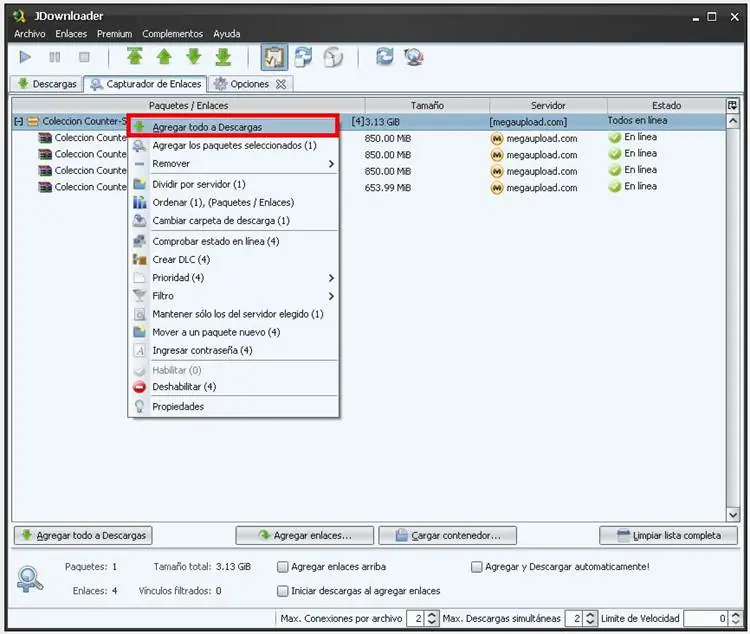
Task: Click the scroll-up arrow of the list scrollbar
Action: pos(733,122)
